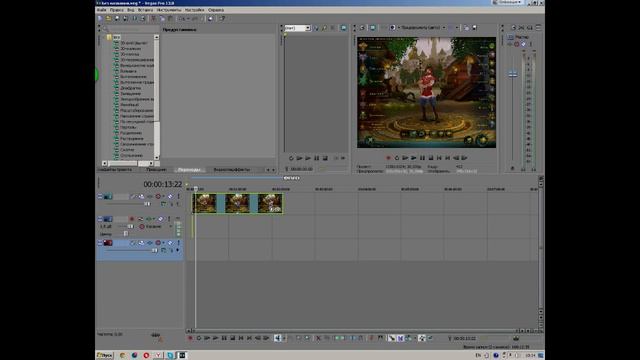Viewport: 640px width, 360px height.
Task: Click the timeline transport record button
Action: tap(190, 338)
